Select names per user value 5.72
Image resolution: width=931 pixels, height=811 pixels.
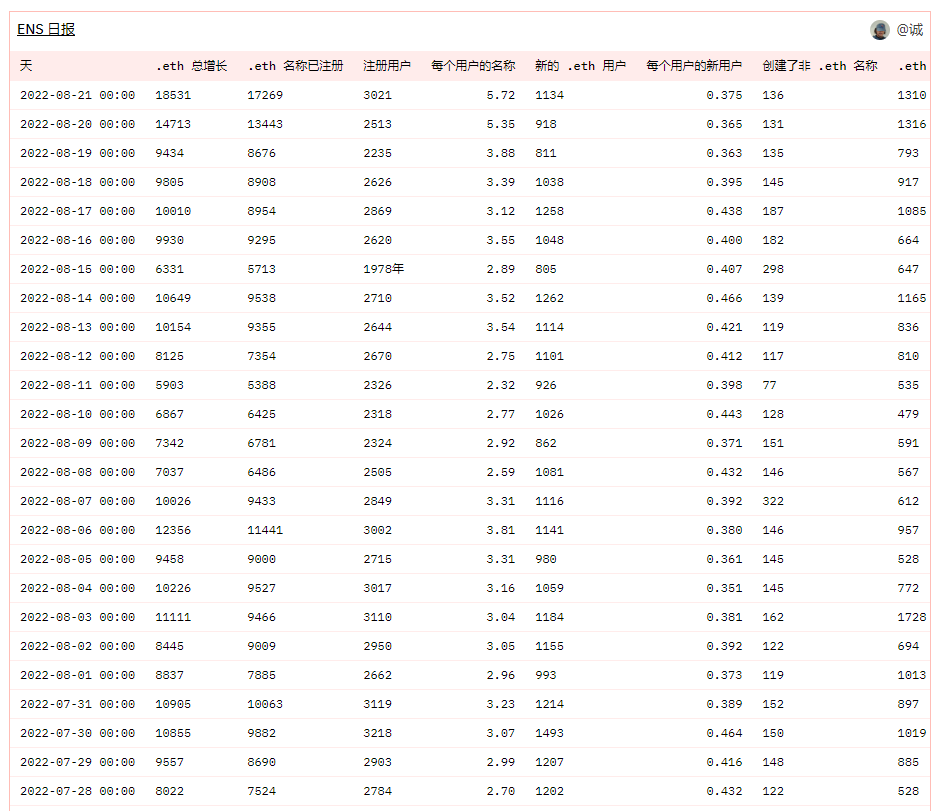tap(501, 95)
